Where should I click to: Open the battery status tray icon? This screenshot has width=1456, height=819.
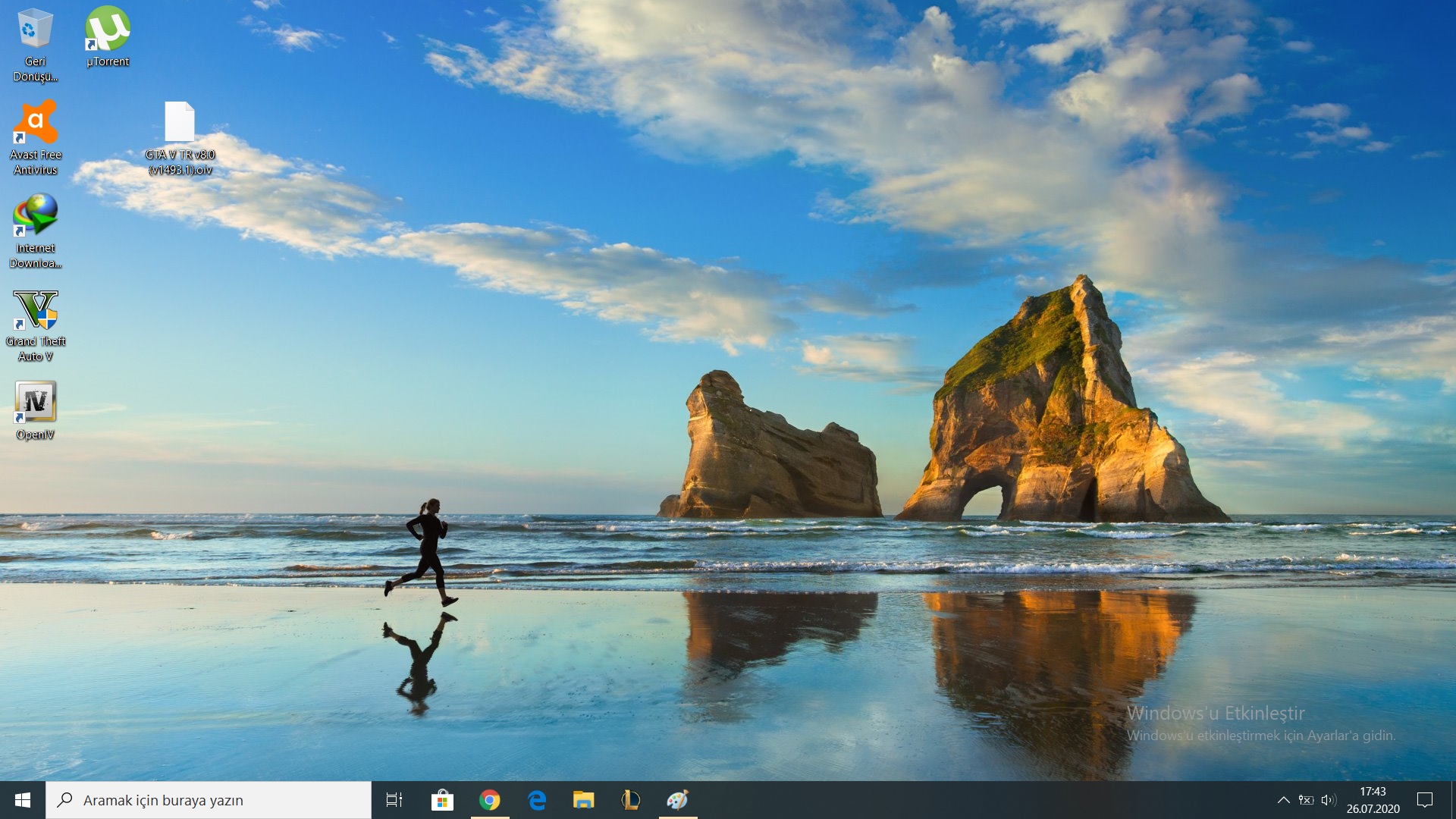tap(1306, 800)
